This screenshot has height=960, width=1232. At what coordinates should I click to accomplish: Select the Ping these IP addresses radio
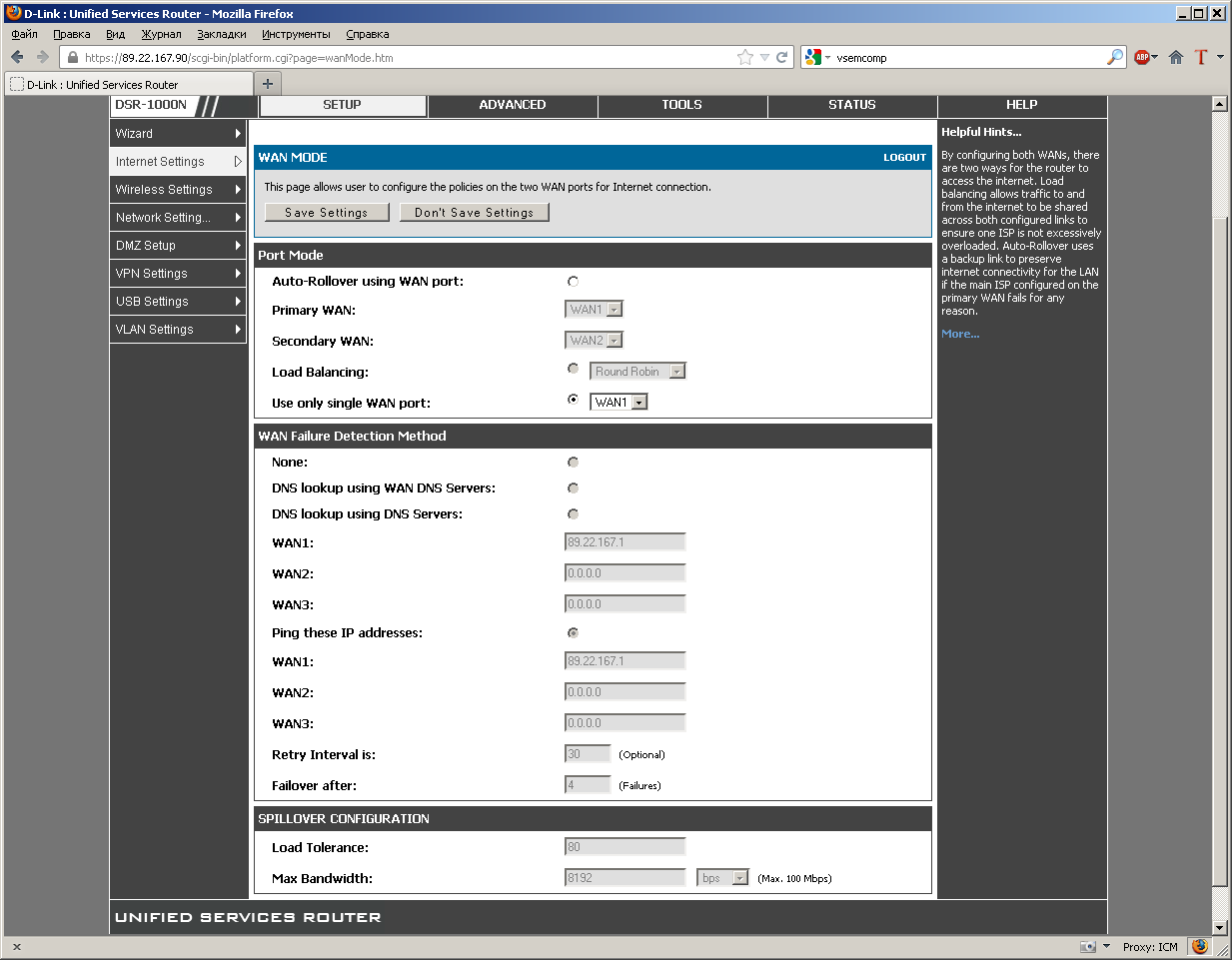coord(573,633)
